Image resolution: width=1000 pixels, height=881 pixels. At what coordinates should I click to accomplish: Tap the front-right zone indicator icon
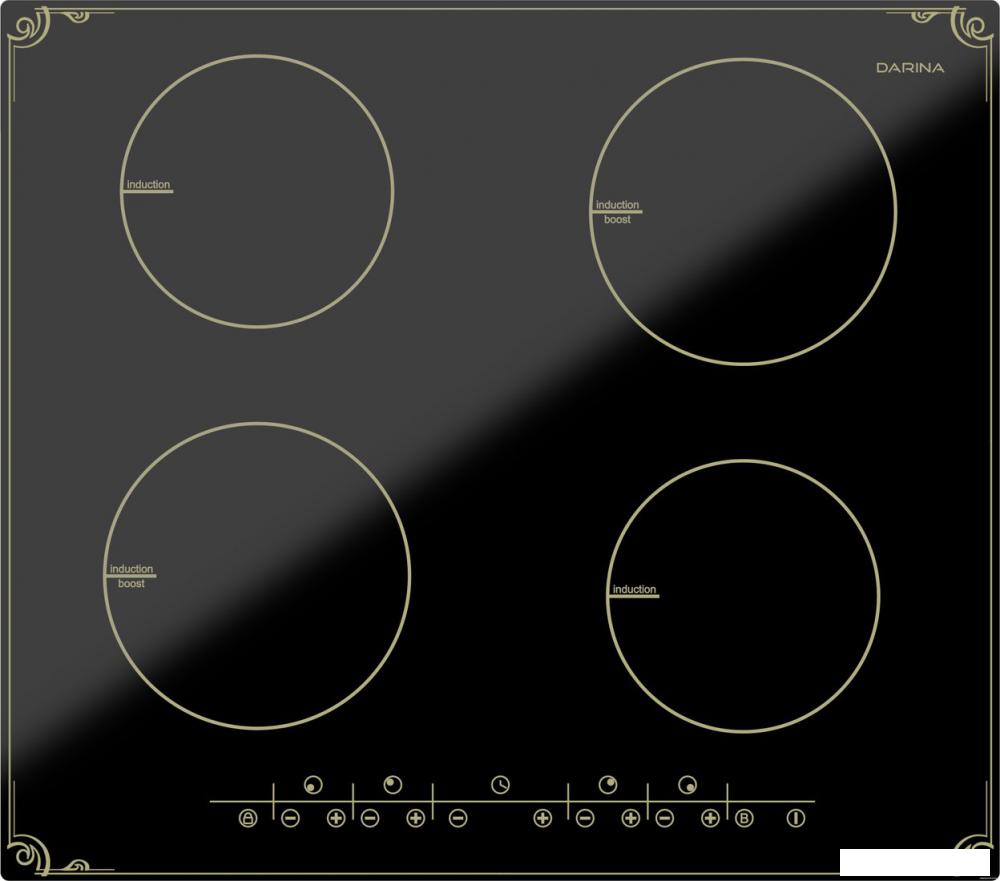(688, 785)
